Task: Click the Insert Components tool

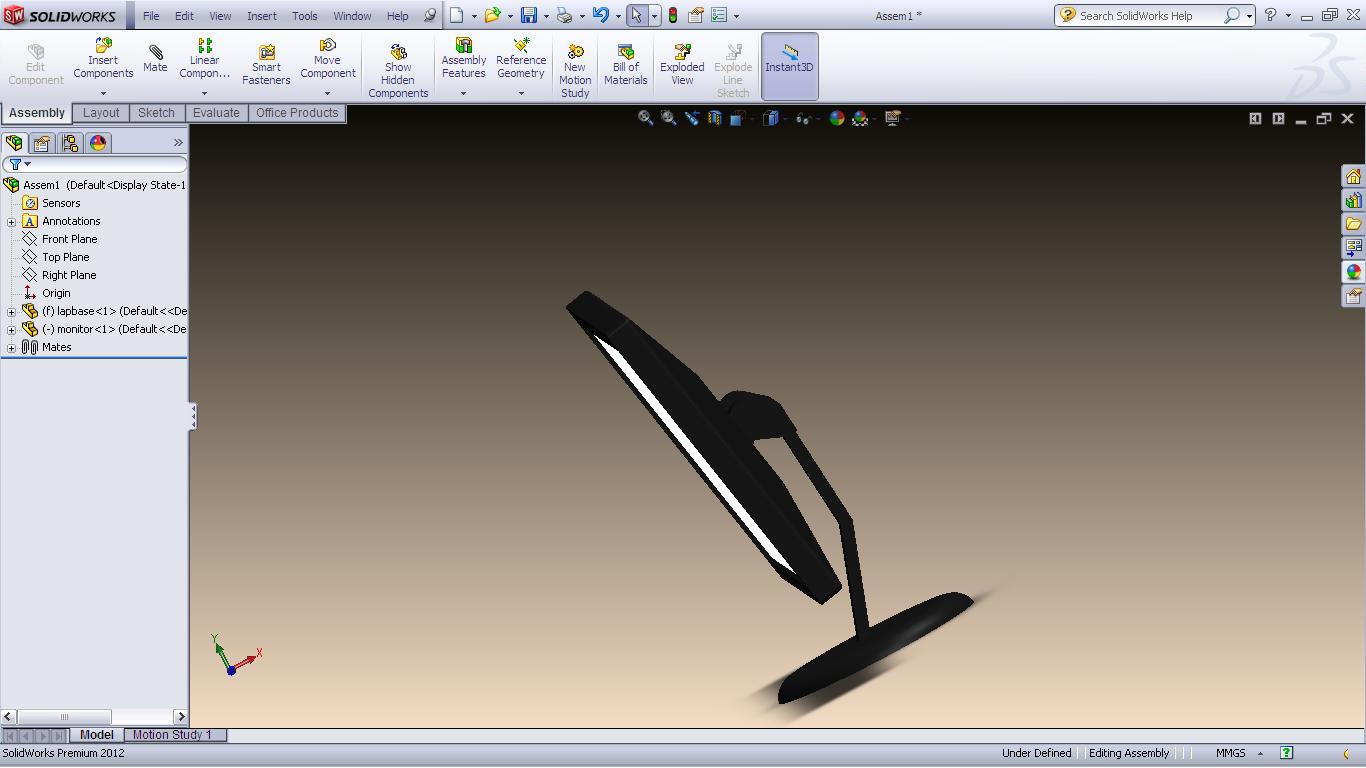Action: coord(103,59)
